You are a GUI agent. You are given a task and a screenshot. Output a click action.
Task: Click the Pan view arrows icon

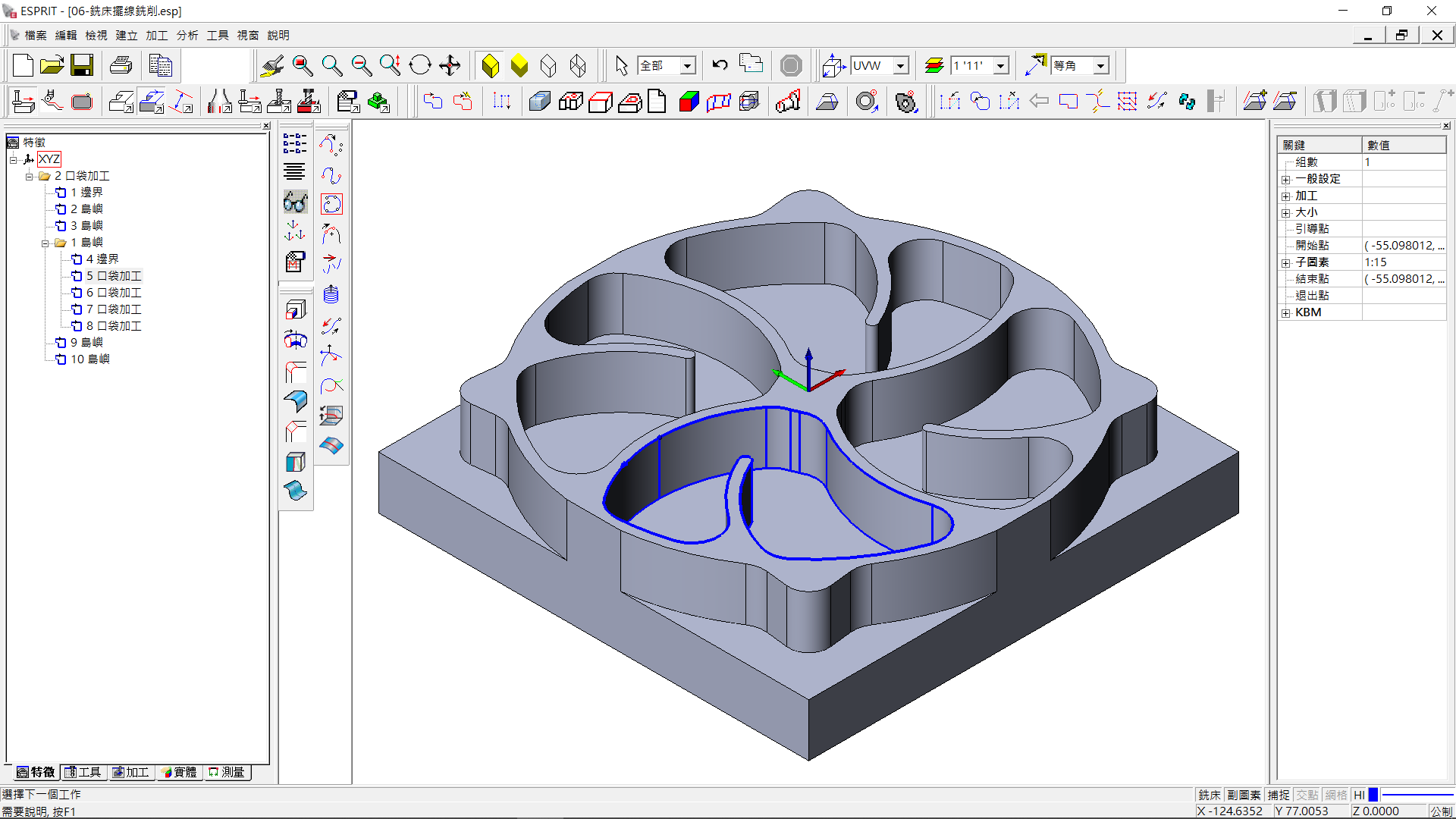pyautogui.click(x=450, y=66)
